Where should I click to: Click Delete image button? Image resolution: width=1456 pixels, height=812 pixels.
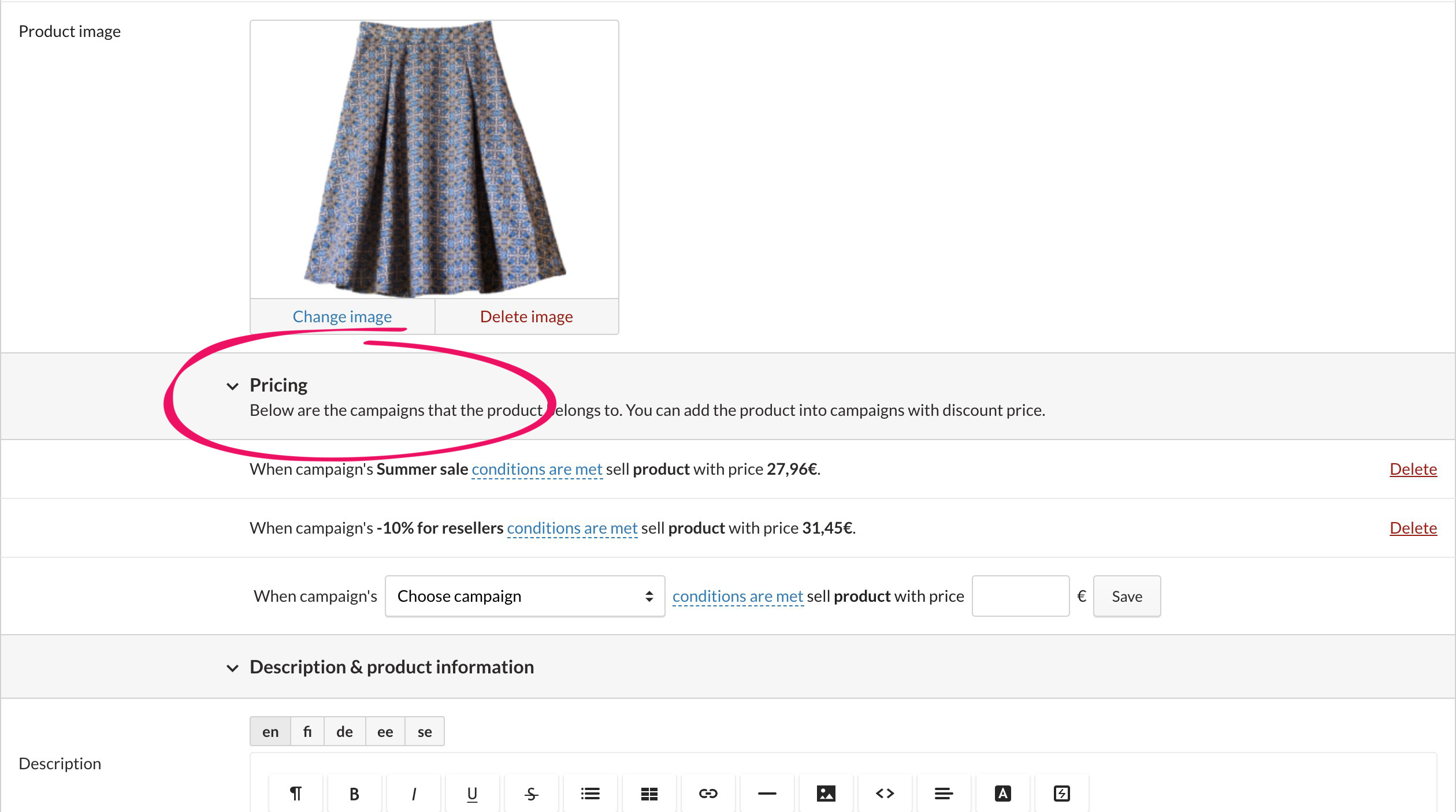coord(526,316)
